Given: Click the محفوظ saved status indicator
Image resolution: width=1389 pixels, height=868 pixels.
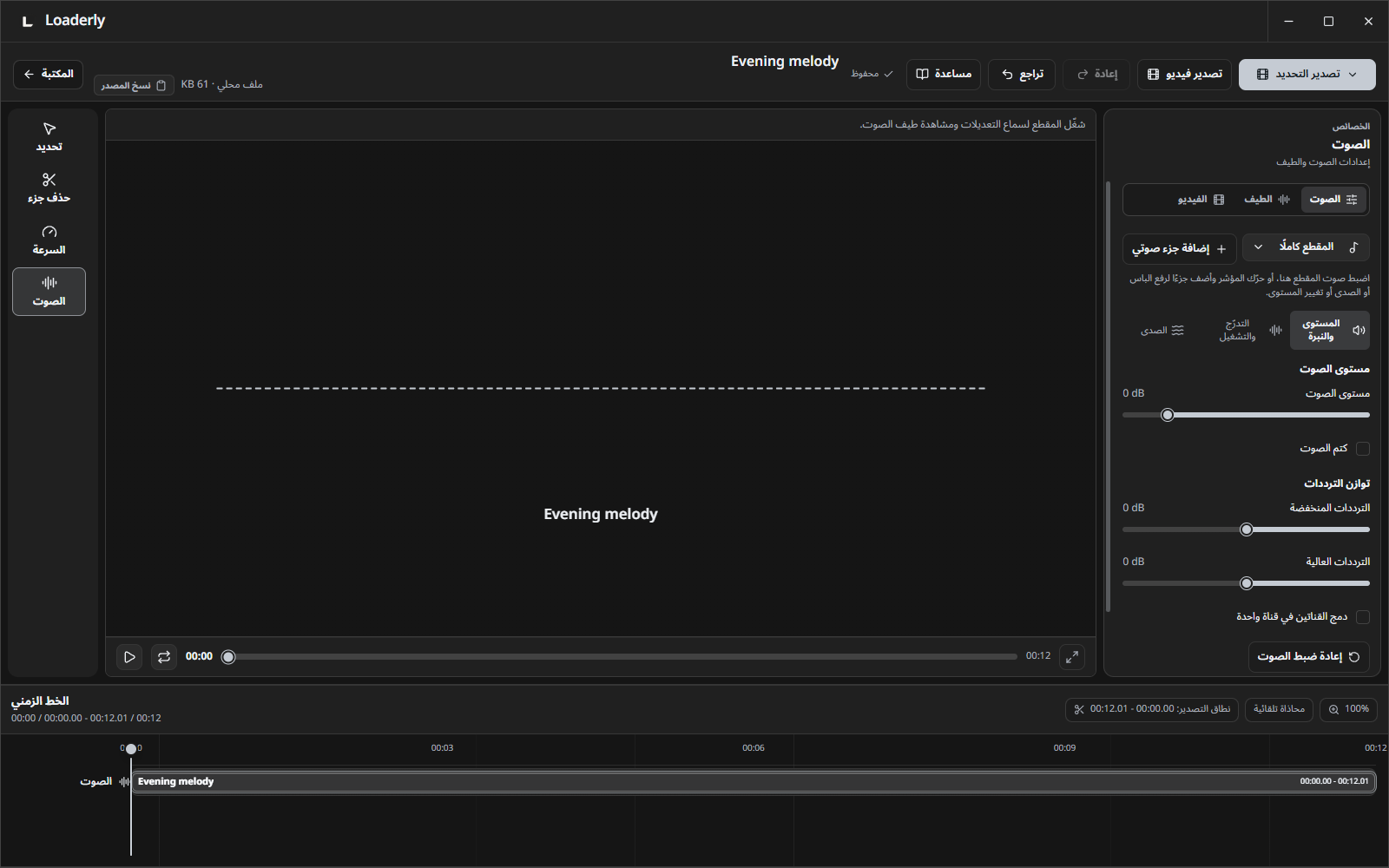Looking at the screenshot, I should (872, 75).
